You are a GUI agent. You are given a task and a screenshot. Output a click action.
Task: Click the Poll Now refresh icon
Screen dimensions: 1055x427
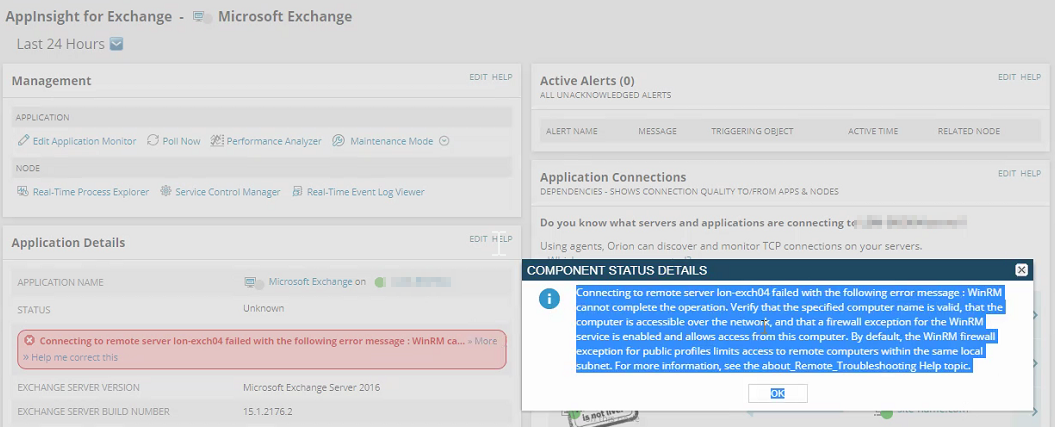point(153,141)
